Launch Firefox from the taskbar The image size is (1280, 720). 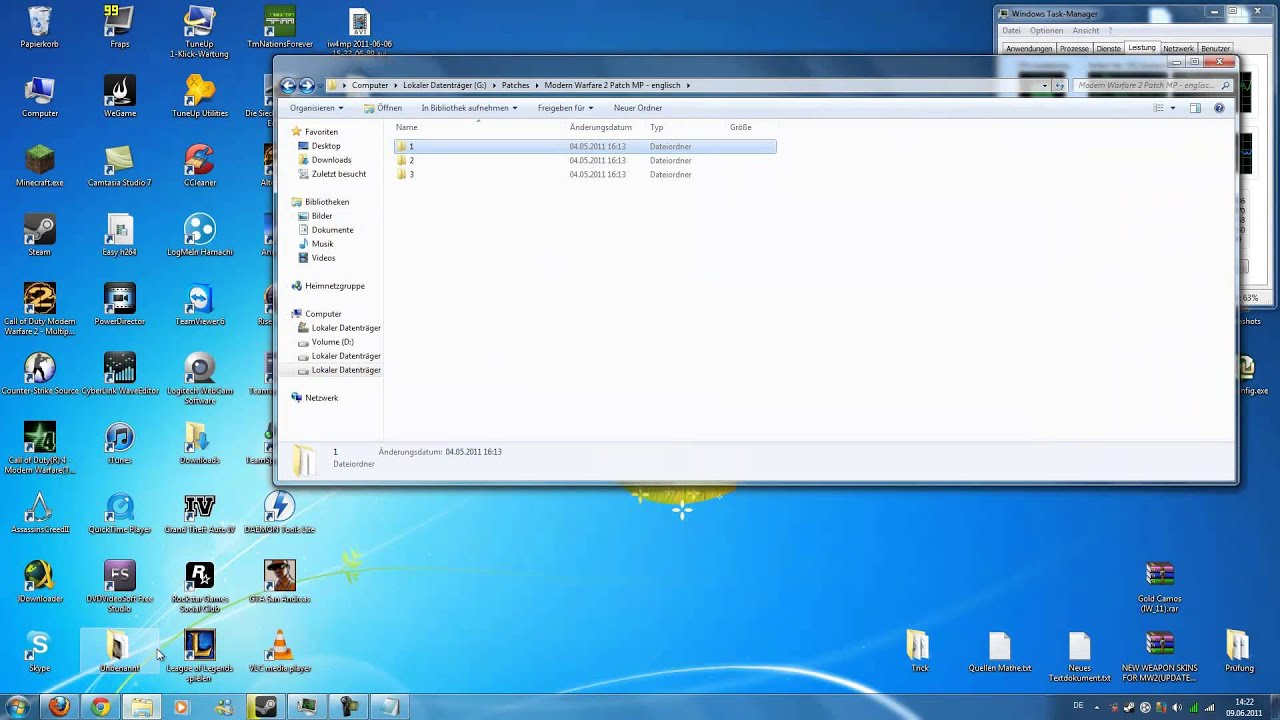pyautogui.click(x=59, y=707)
